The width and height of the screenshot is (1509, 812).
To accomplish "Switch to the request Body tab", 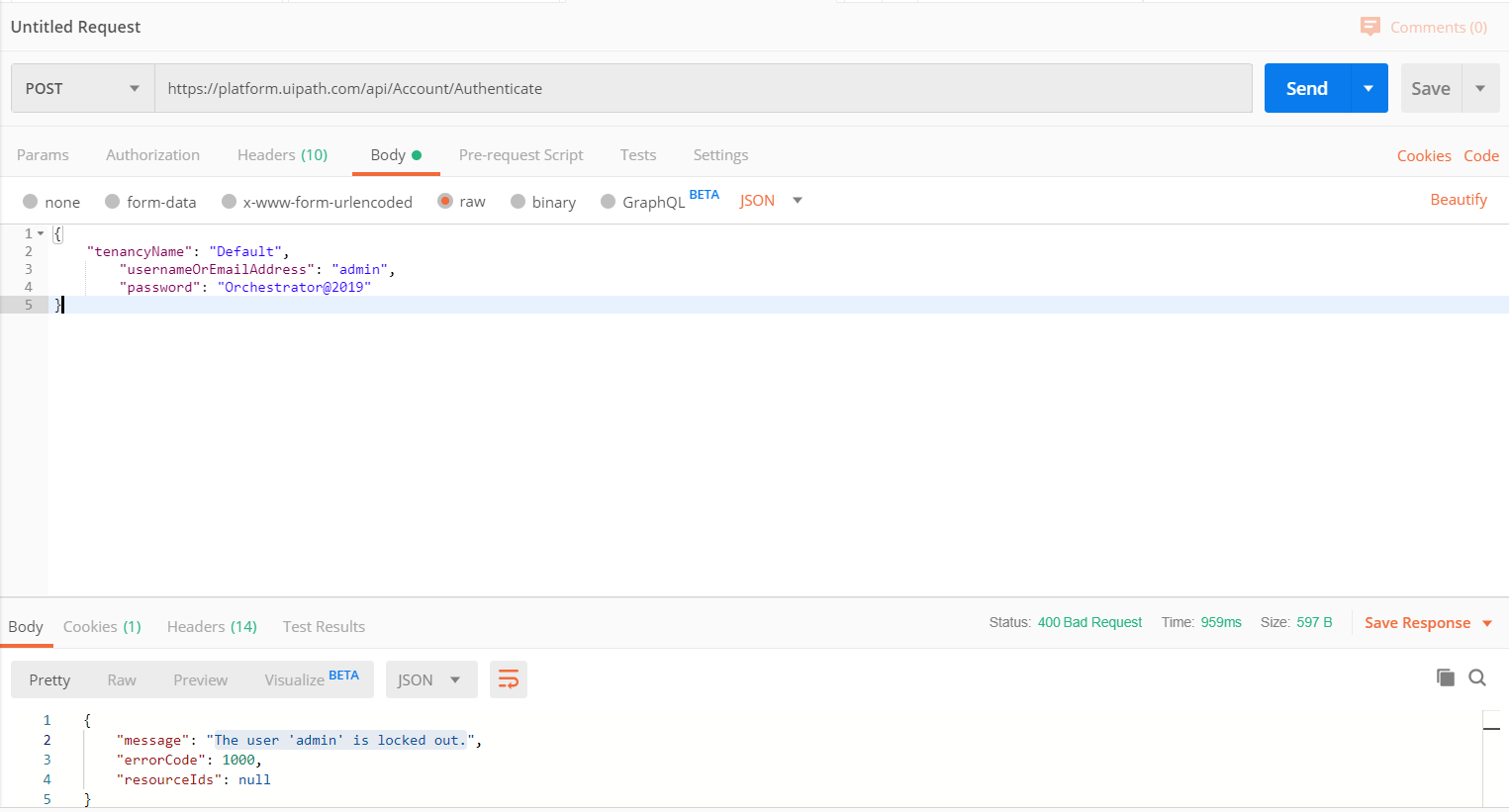I will [396, 155].
